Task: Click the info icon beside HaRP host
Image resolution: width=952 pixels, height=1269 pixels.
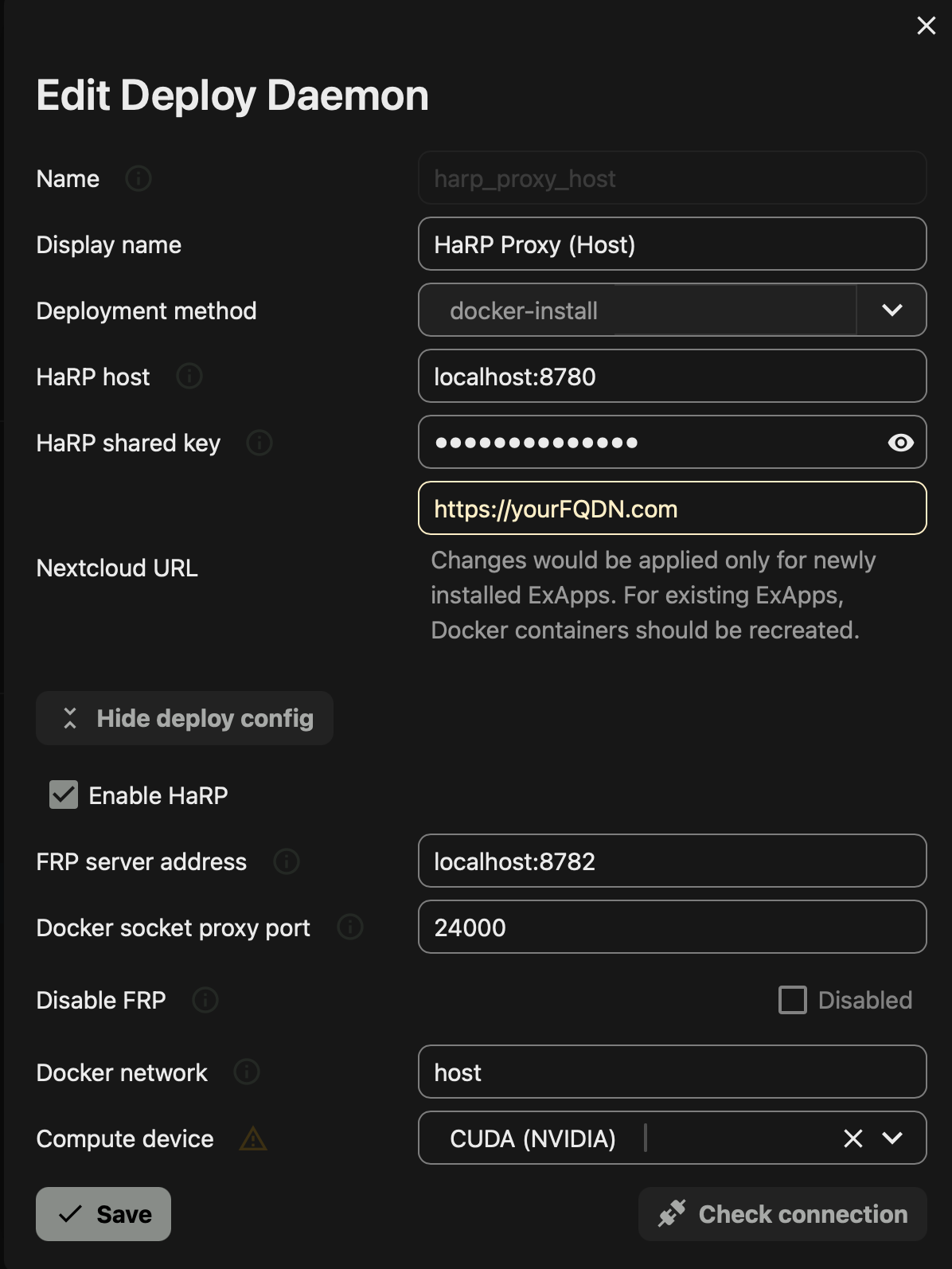Action: click(x=189, y=376)
